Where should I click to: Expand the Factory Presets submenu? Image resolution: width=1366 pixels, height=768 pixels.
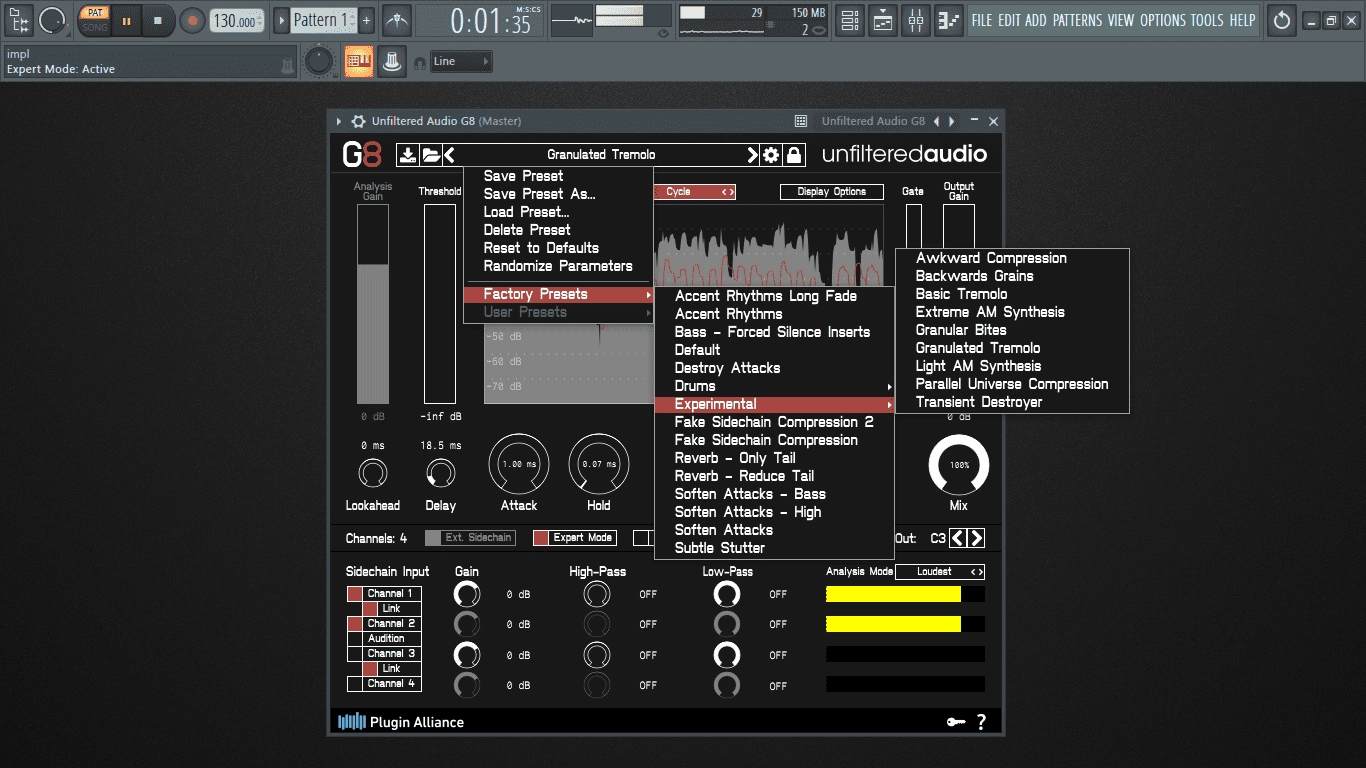(558, 294)
